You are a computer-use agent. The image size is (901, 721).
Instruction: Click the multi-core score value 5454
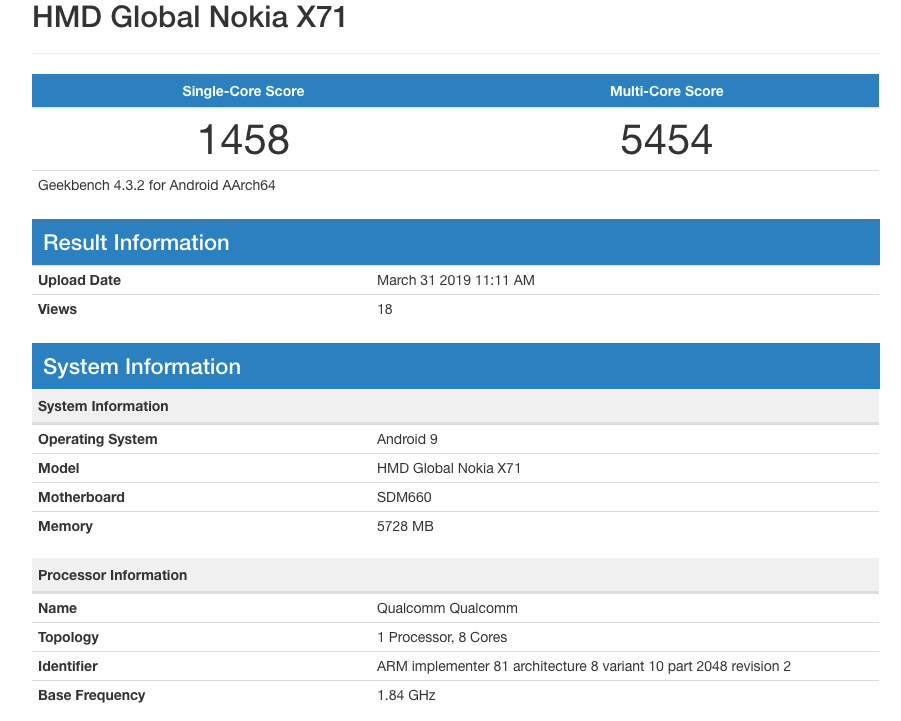pos(666,139)
